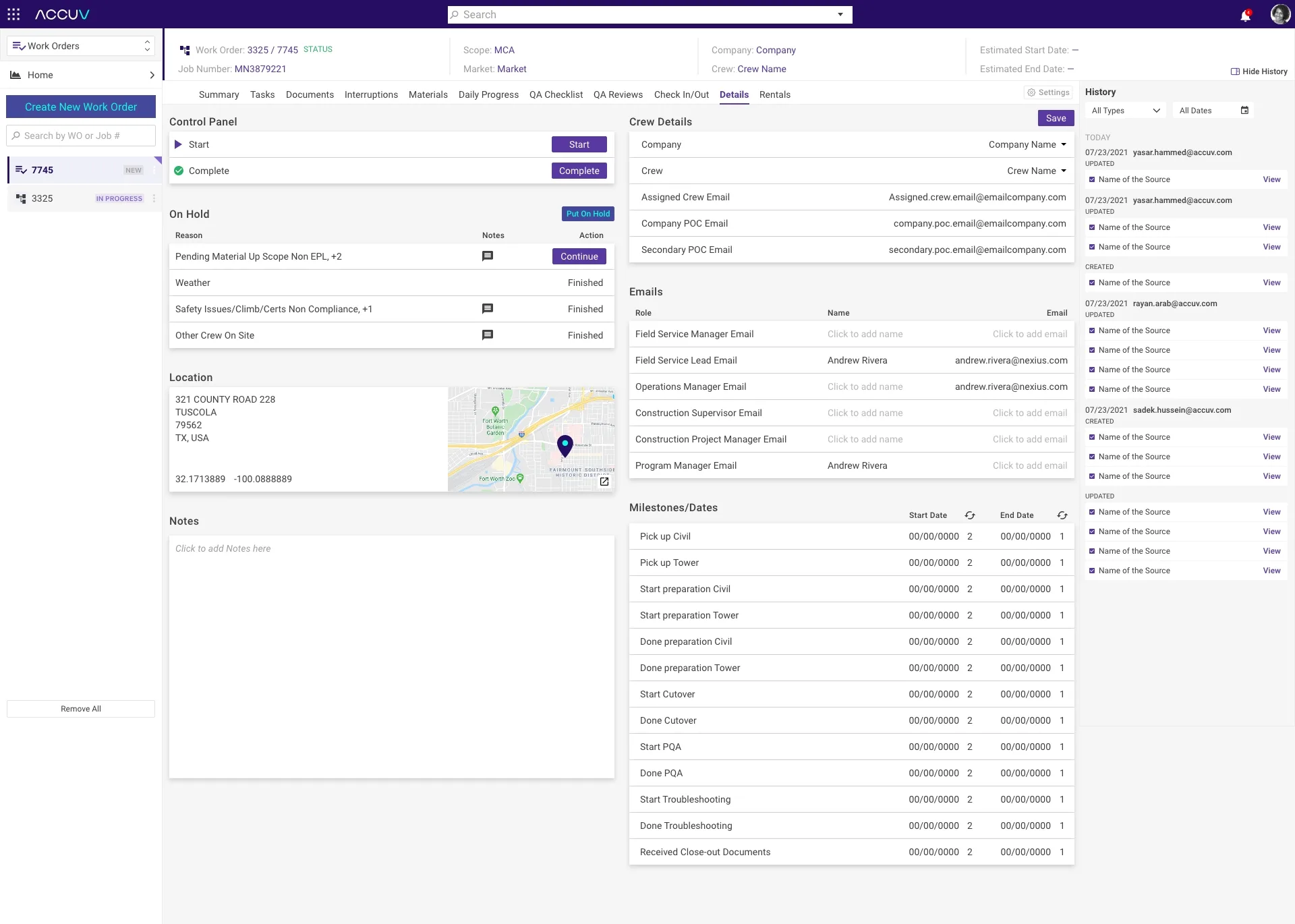Image resolution: width=1295 pixels, height=924 pixels.
Task: Open the Work Orders module selector
Action: click(x=81, y=46)
